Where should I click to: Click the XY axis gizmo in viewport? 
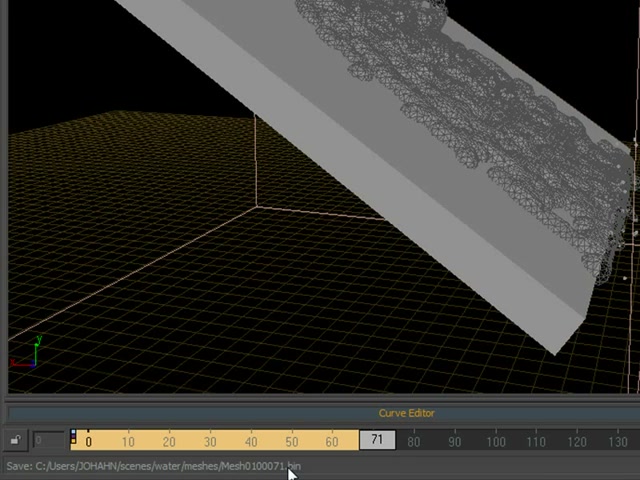27,352
